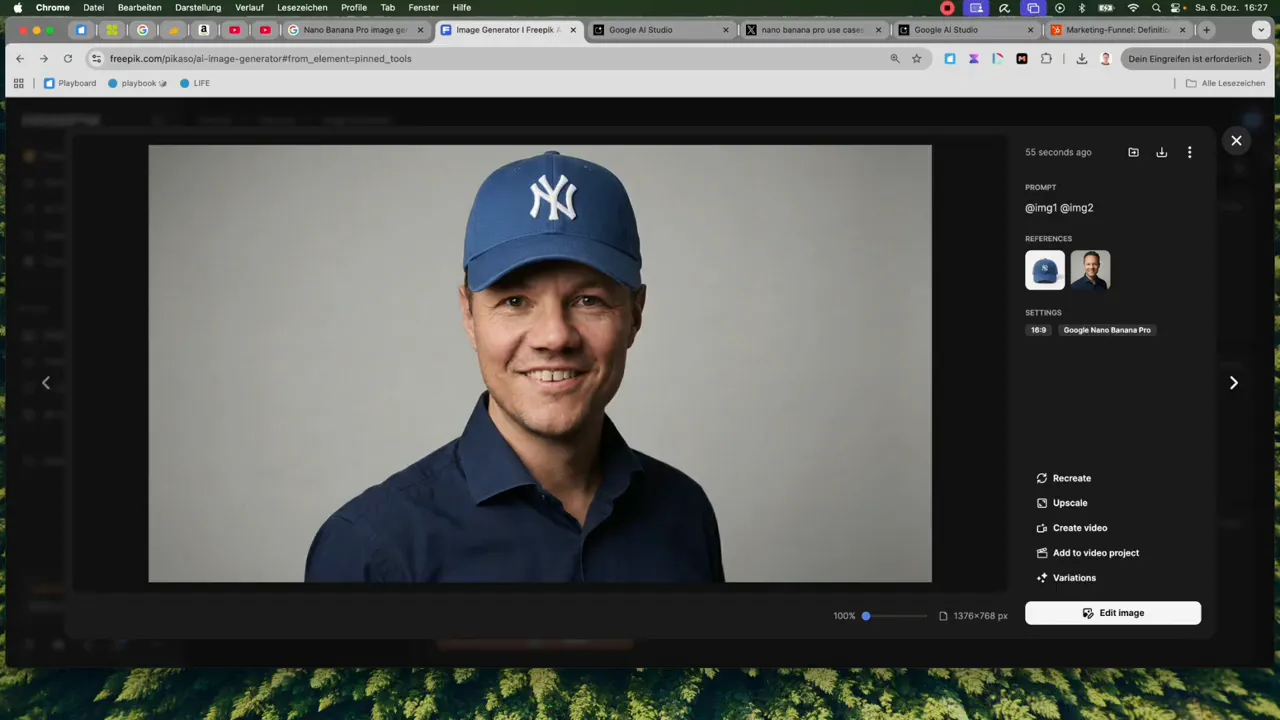The width and height of the screenshot is (1280, 720).
Task: Open the Darstellung menu
Action: pyautogui.click(x=198, y=7)
